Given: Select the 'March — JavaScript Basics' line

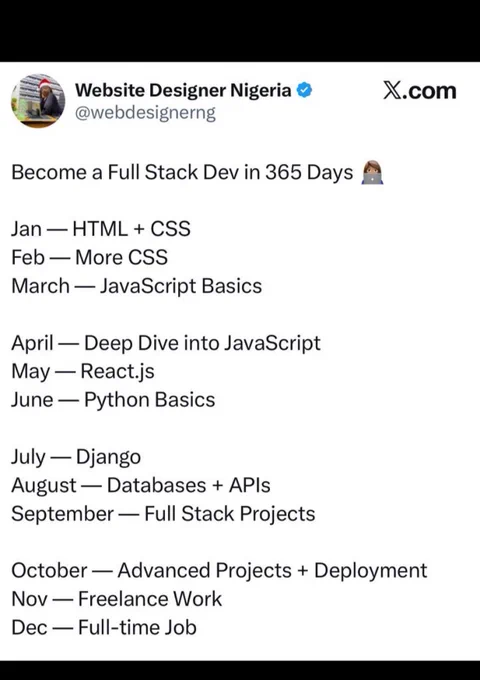Looking at the screenshot, I should (137, 286).
